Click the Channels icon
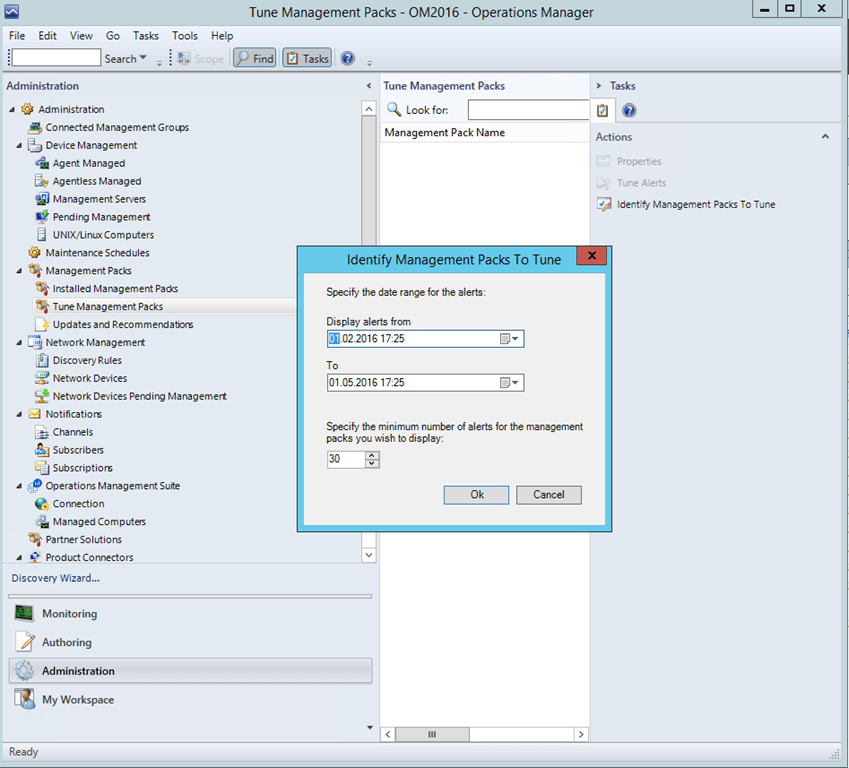Viewport: 849px width, 768px height. [x=42, y=432]
